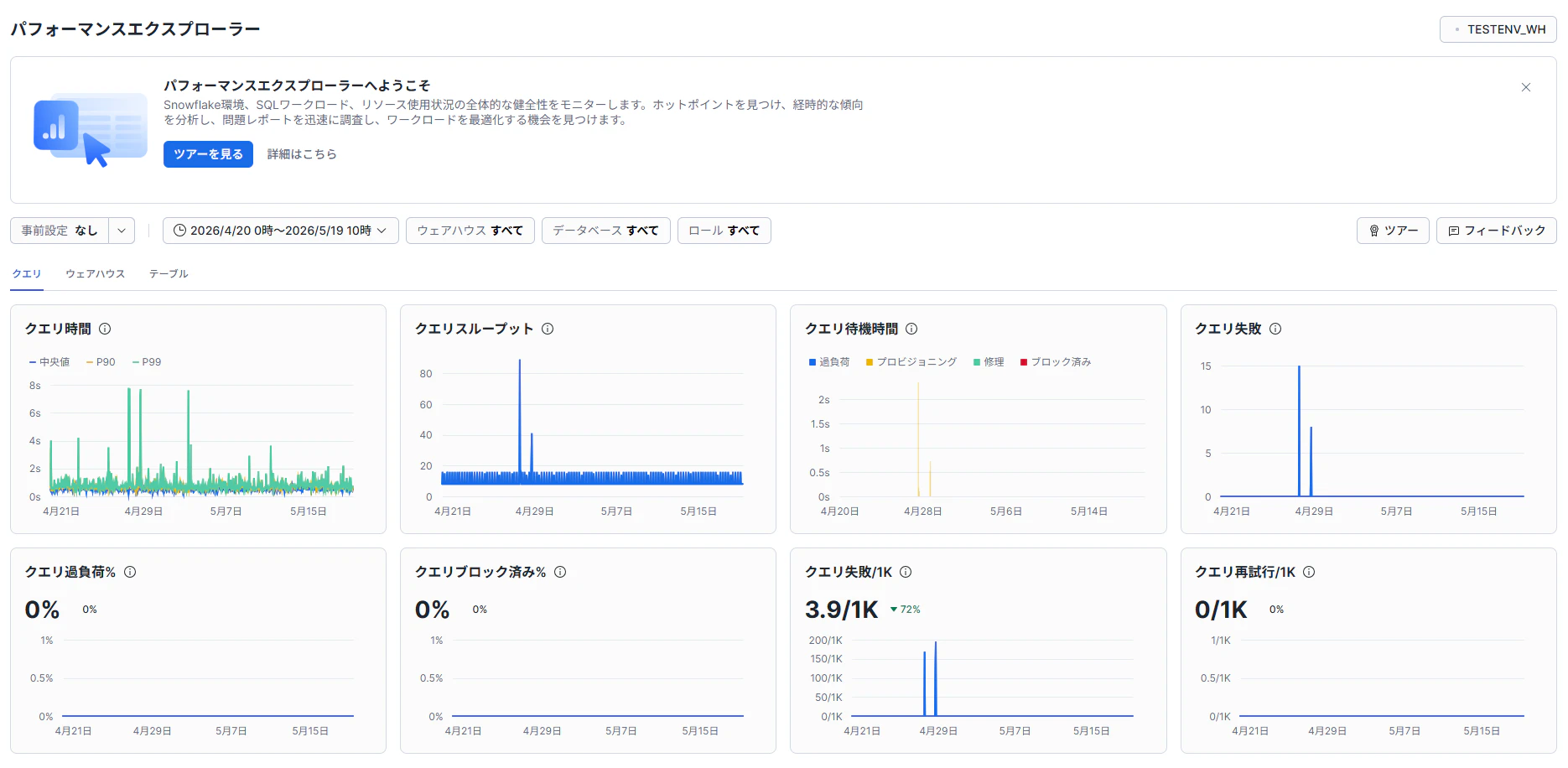1568x768 pixels.
Task: Click info icon next to クエリブロック済み%
Action: 560,572
